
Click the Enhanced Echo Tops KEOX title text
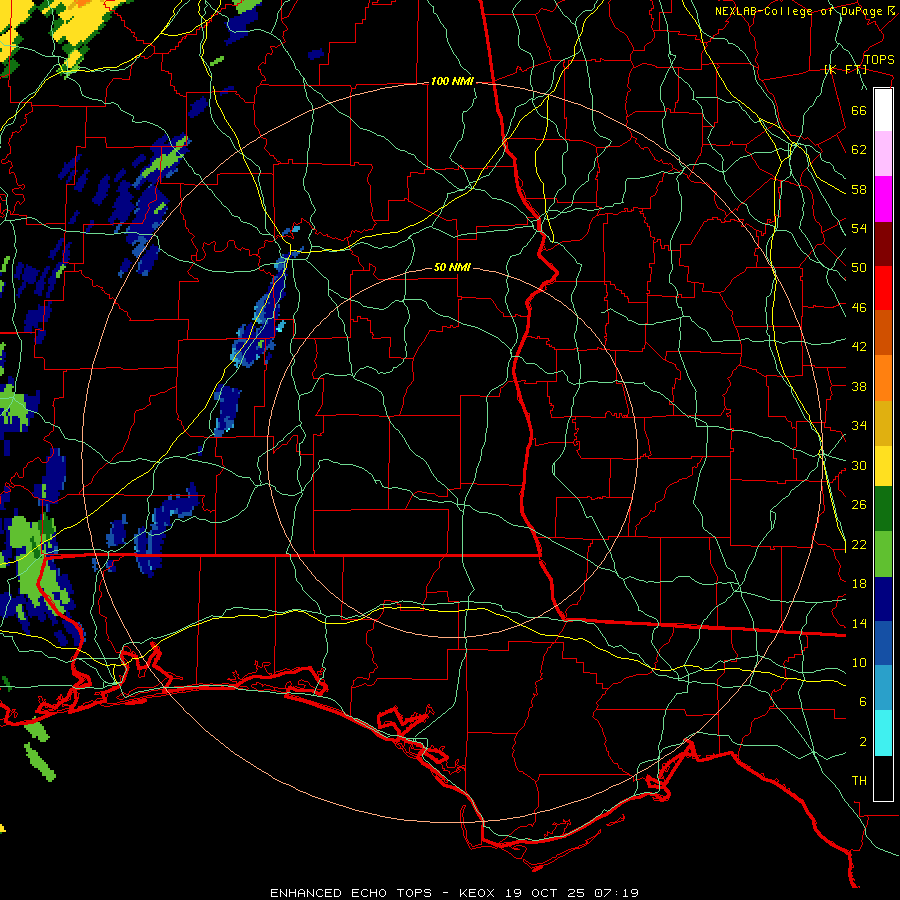(x=454, y=893)
